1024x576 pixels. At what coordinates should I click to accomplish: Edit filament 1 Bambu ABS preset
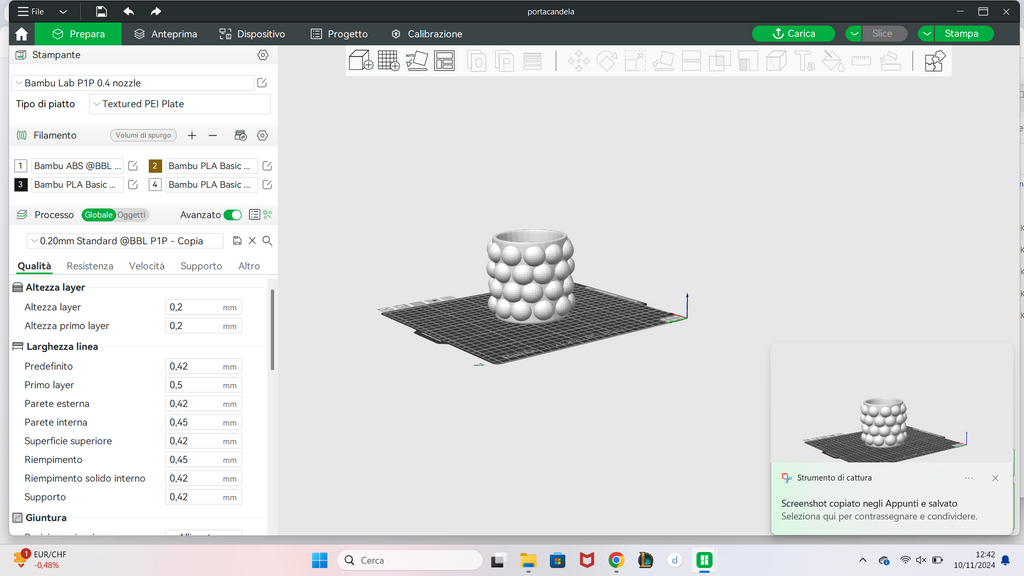tap(133, 166)
